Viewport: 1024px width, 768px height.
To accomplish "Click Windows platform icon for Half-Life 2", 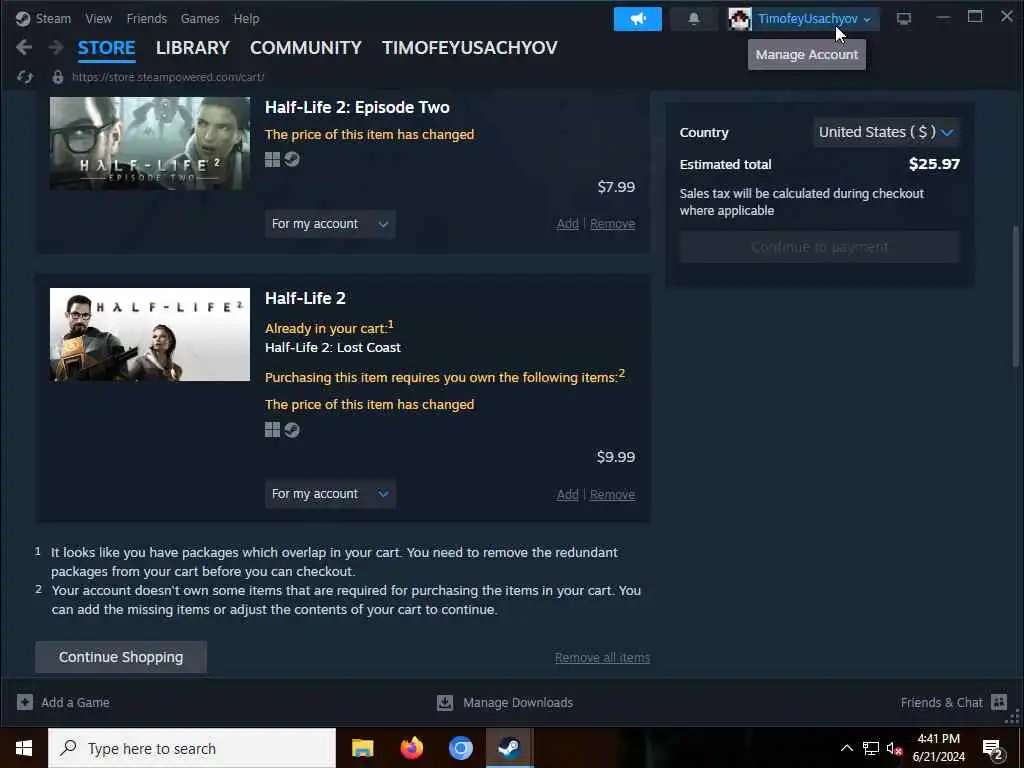I will coord(272,430).
